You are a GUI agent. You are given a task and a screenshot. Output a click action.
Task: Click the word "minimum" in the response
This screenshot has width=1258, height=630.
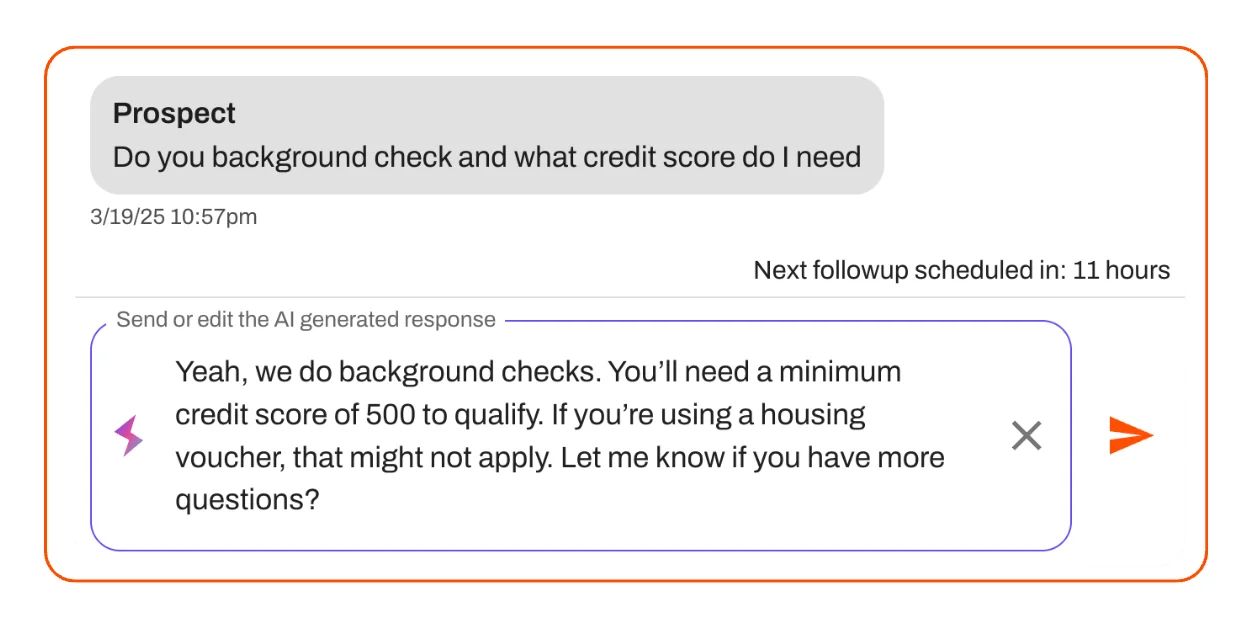pyautogui.click(x=840, y=372)
